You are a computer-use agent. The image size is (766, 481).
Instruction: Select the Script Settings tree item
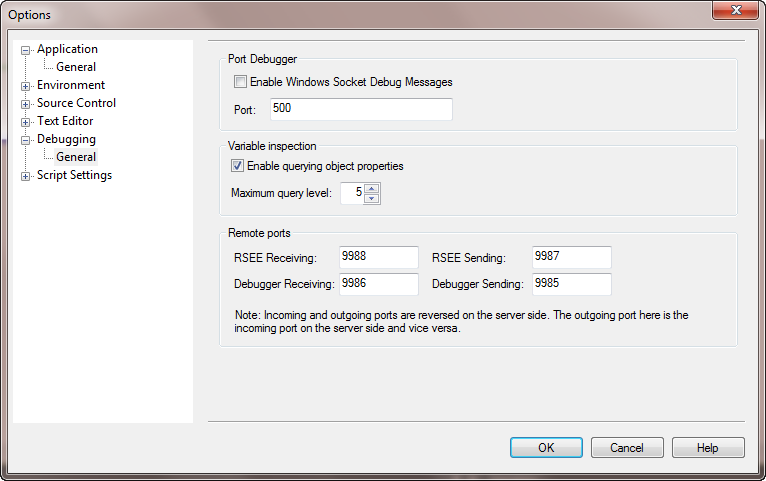coord(74,175)
